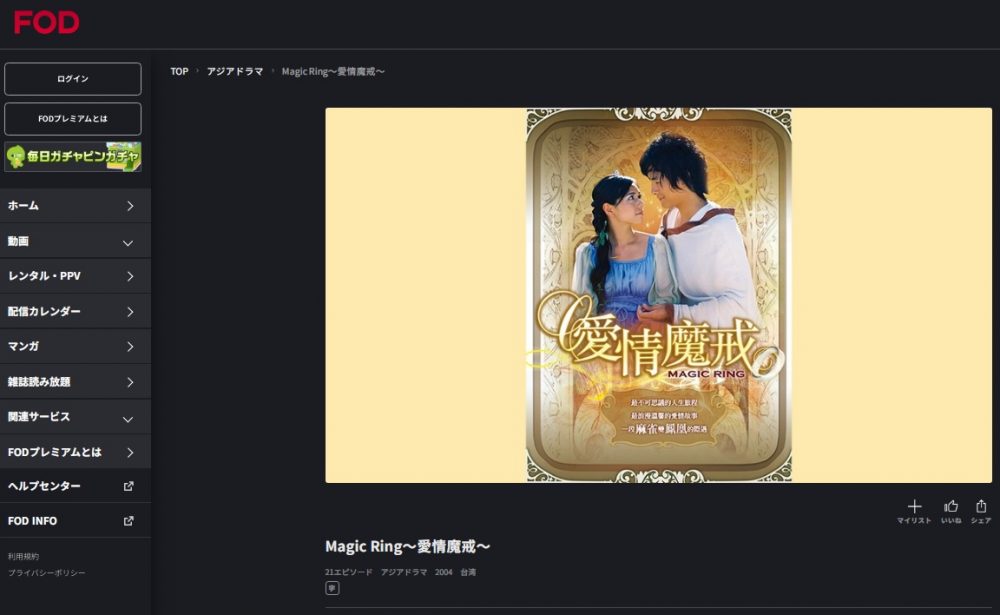
Task: Open ヘルプセンター external link icon
Action: [x=128, y=486]
